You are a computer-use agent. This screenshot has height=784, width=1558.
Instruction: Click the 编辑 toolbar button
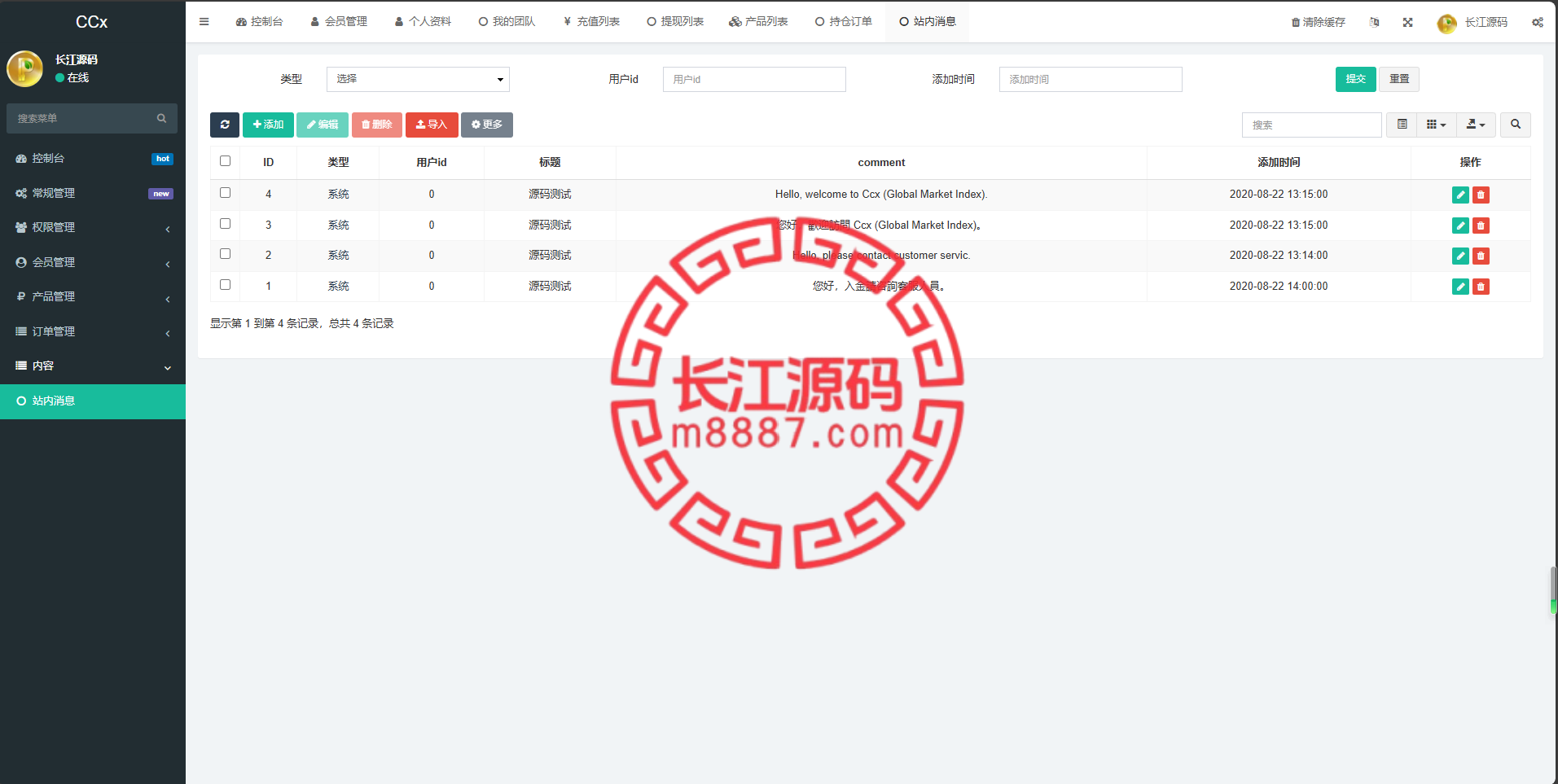323,125
